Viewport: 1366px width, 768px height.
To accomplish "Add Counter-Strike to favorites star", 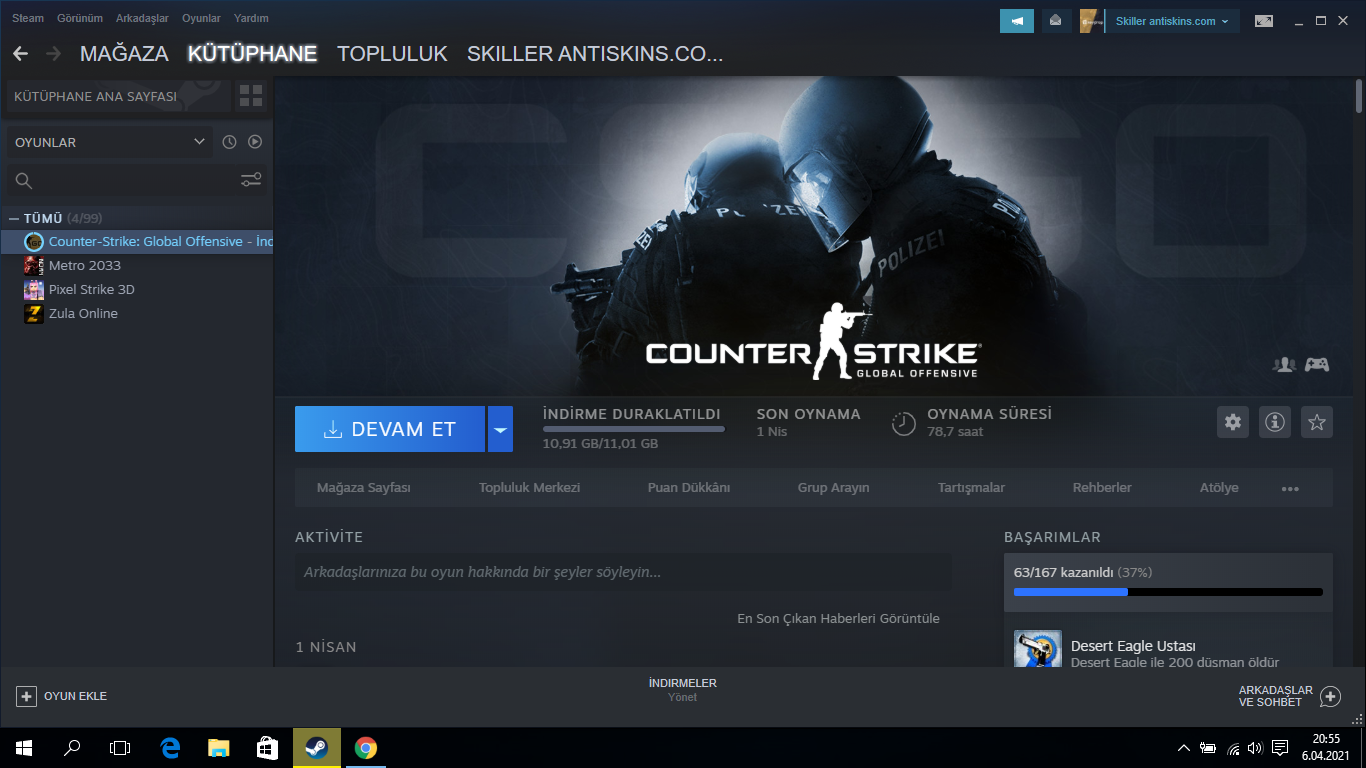I will pyautogui.click(x=1317, y=422).
